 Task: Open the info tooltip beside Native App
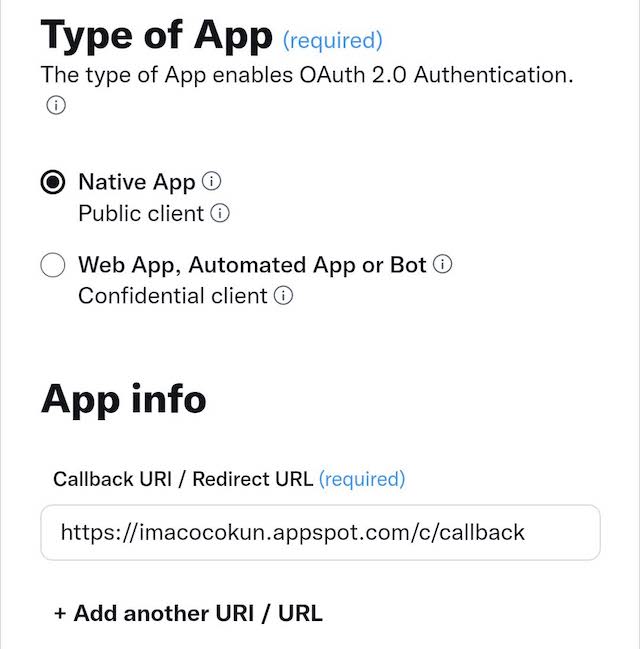pyautogui.click(x=212, y=181)
